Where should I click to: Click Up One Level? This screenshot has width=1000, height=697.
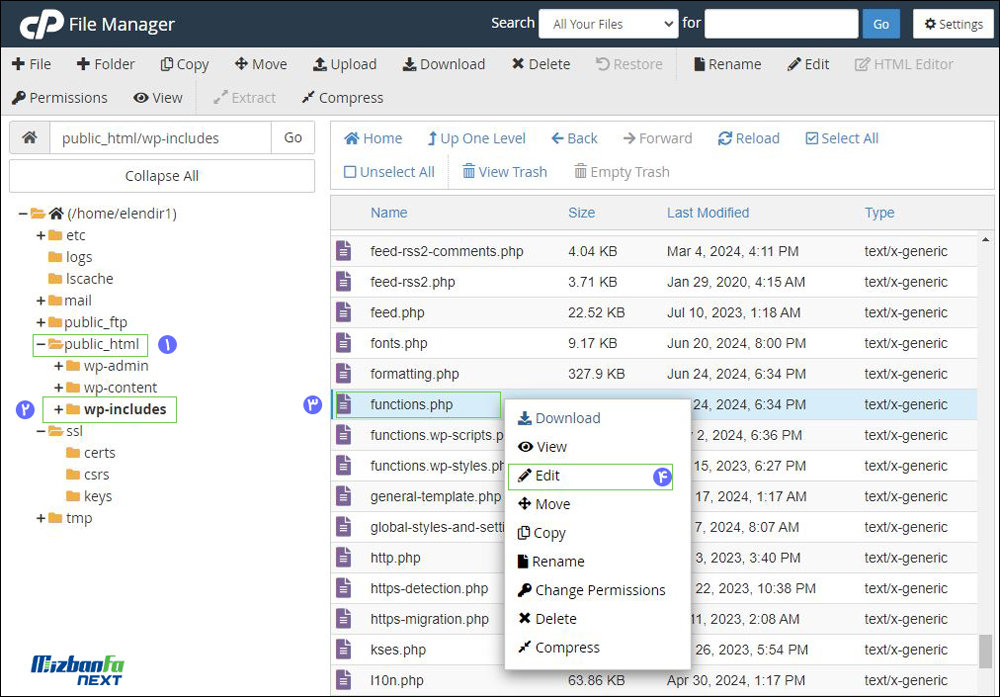[476, 138]
